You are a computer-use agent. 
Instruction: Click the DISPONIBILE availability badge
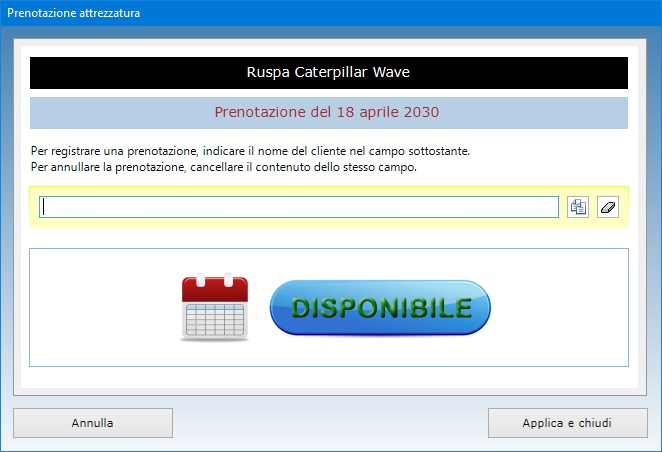click(x=380, y=308)
